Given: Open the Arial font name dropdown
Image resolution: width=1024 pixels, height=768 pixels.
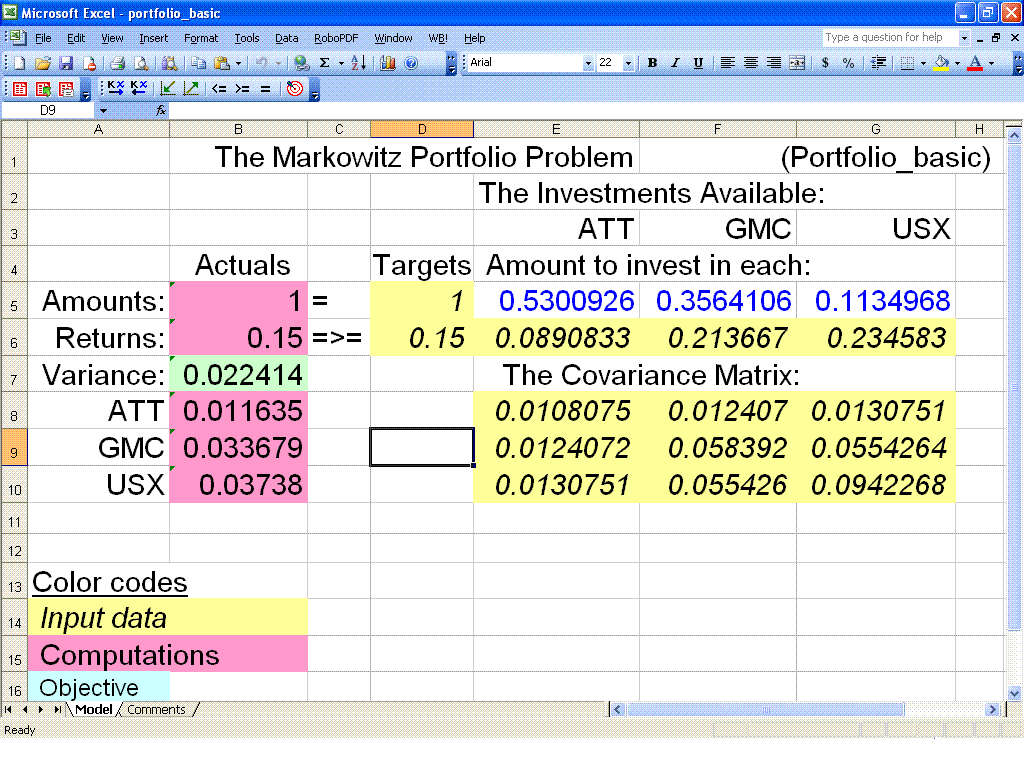Looking at the screenshot, I should point(588,63).
